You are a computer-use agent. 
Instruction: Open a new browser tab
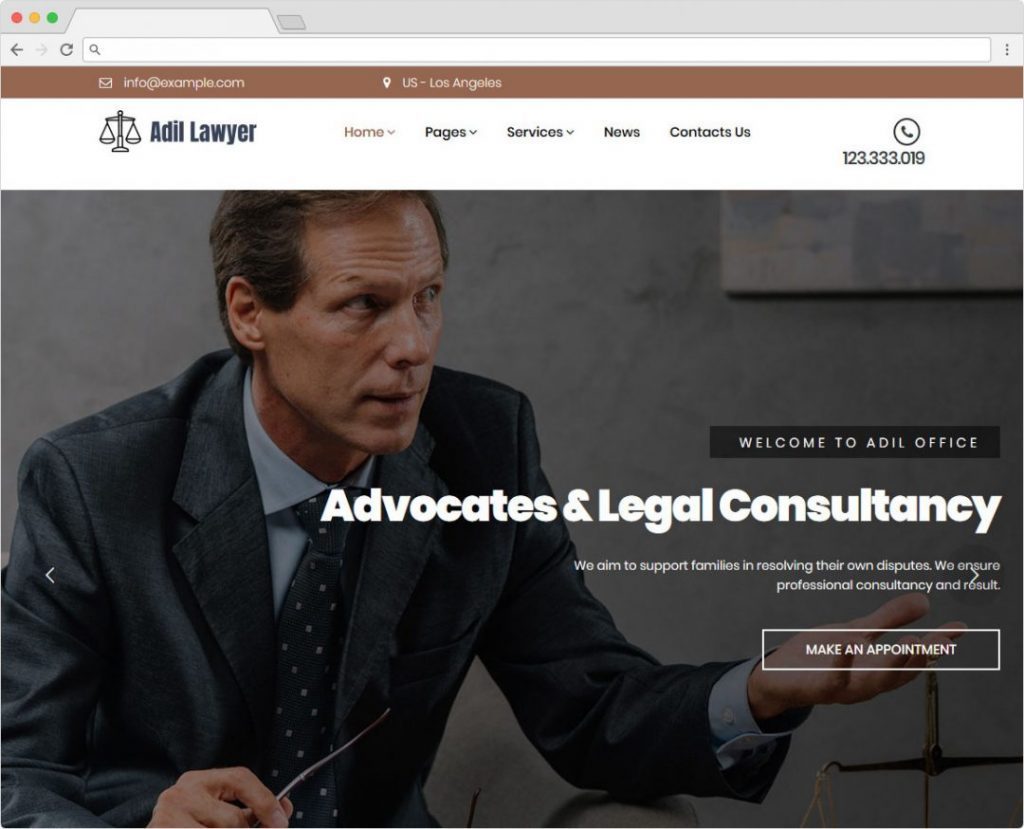point(291,23)
